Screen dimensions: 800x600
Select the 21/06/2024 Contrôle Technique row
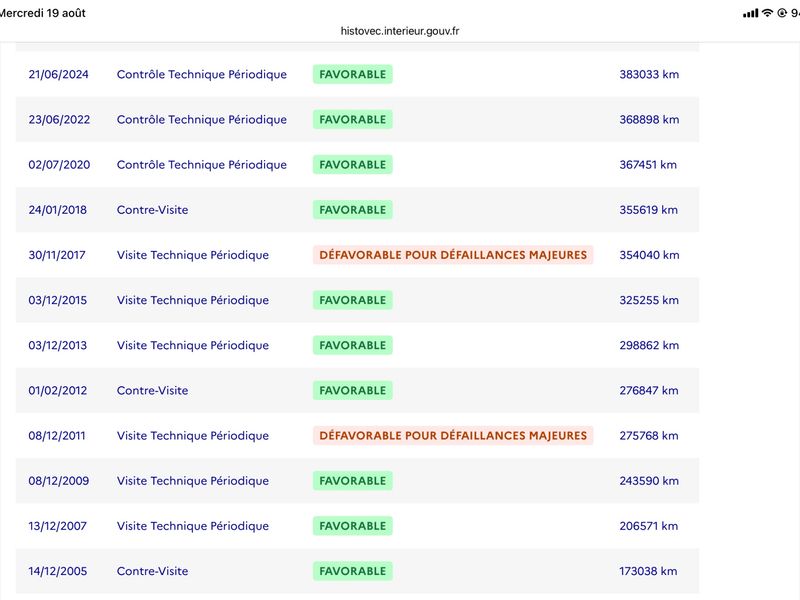click(x=357, y=74)
